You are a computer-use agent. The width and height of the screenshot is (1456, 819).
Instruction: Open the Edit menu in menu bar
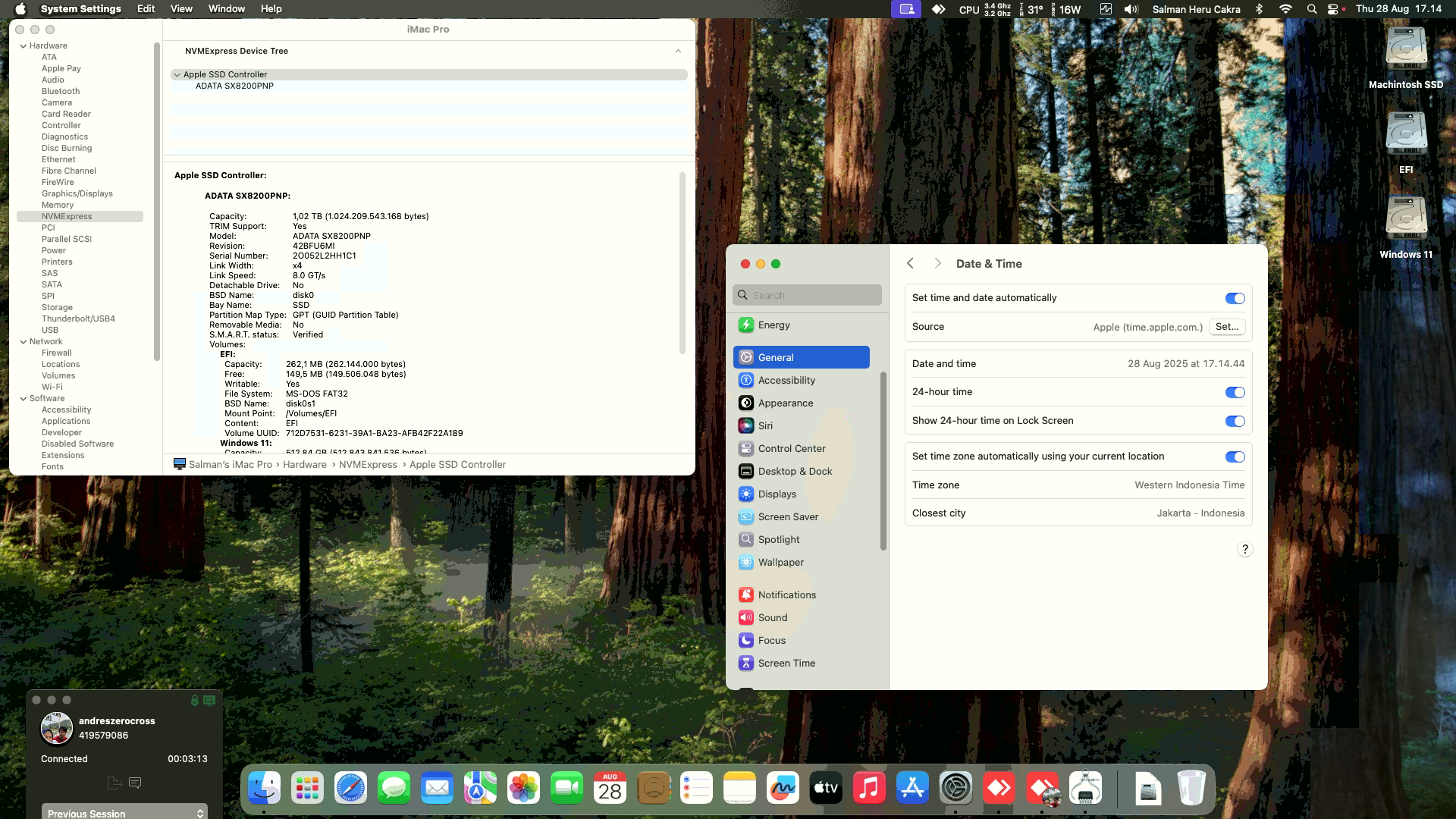pyautogui.click(x=146, y=9)
